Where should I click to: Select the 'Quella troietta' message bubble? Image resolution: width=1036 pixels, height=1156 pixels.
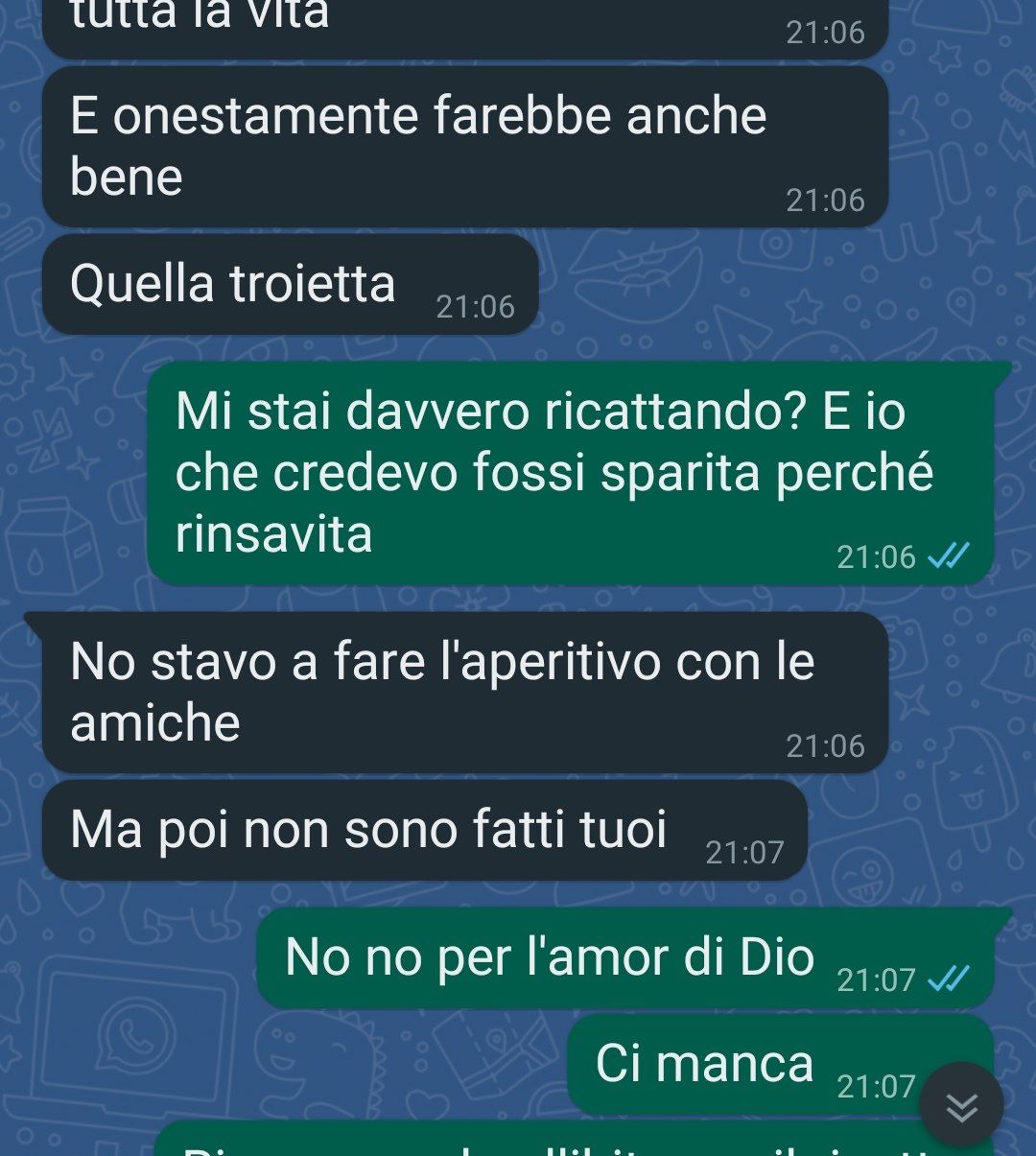click(x=290, y=285)
